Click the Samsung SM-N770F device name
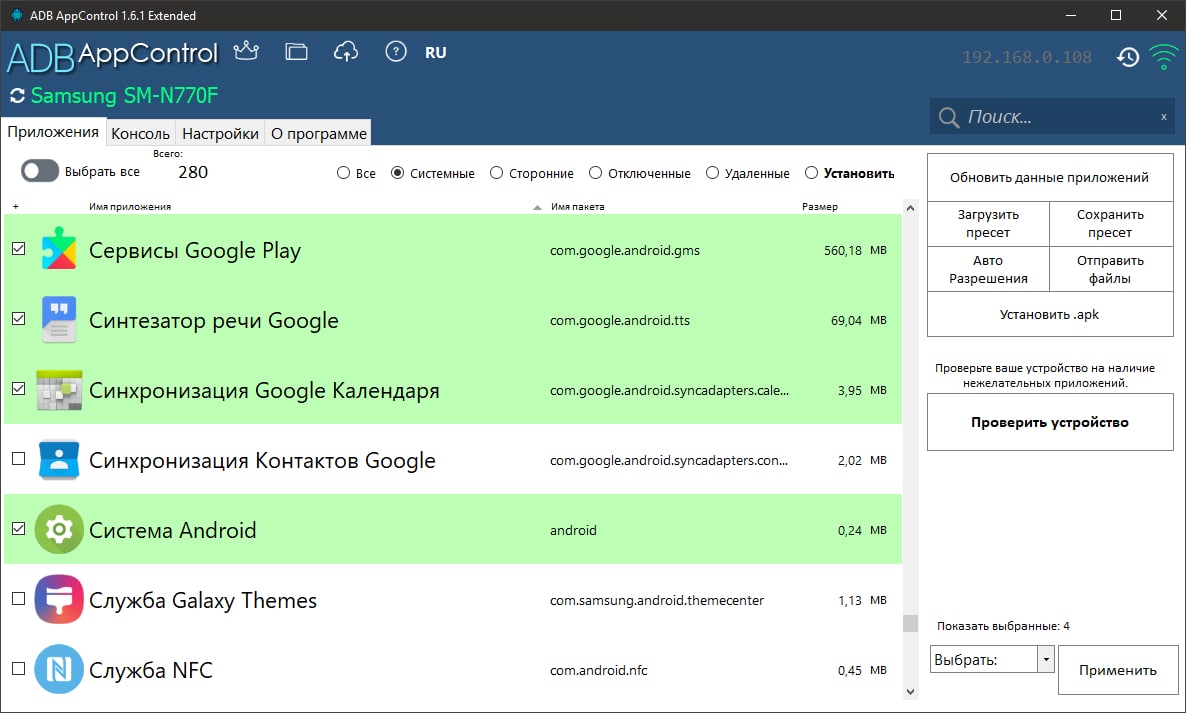 125,96
